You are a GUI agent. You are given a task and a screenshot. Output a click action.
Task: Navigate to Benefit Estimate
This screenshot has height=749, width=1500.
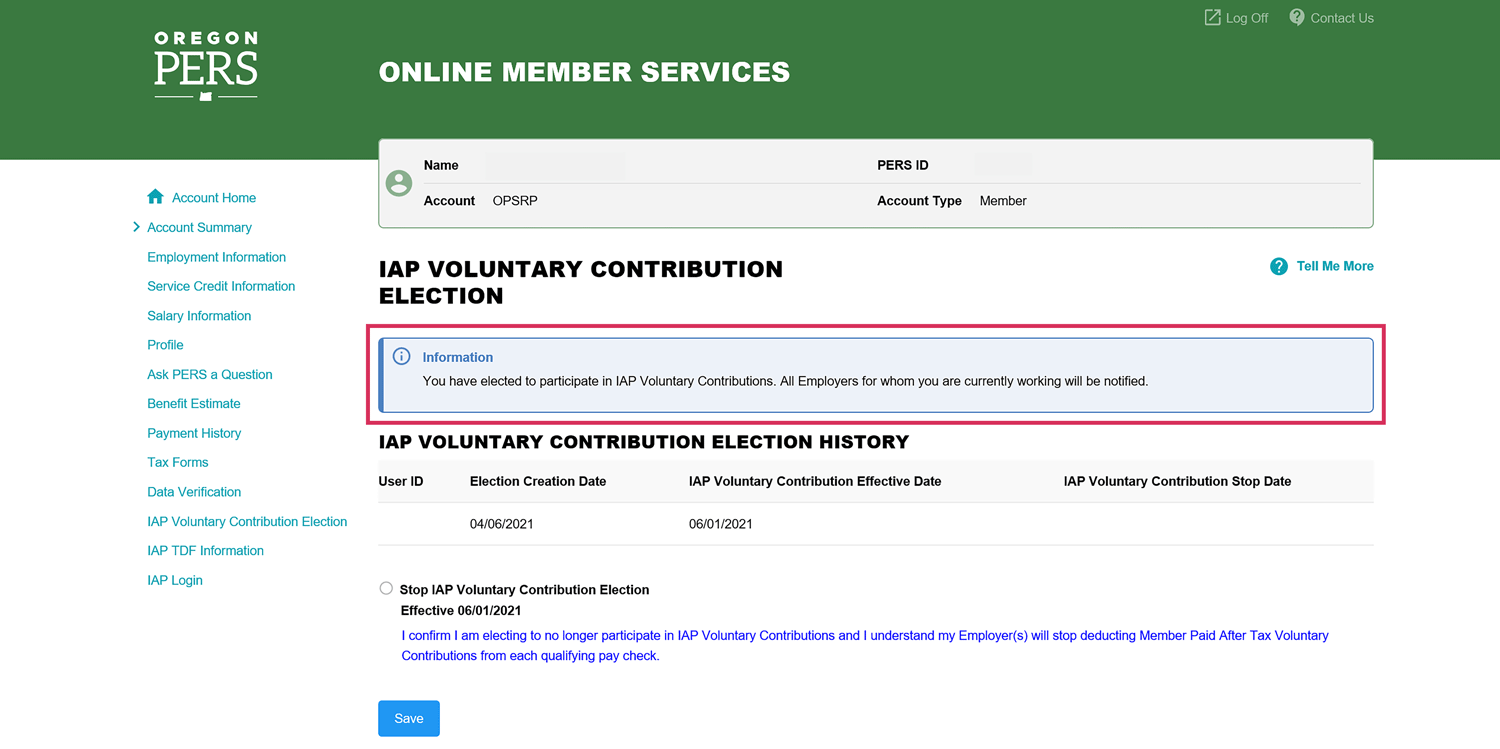(194, 404)
